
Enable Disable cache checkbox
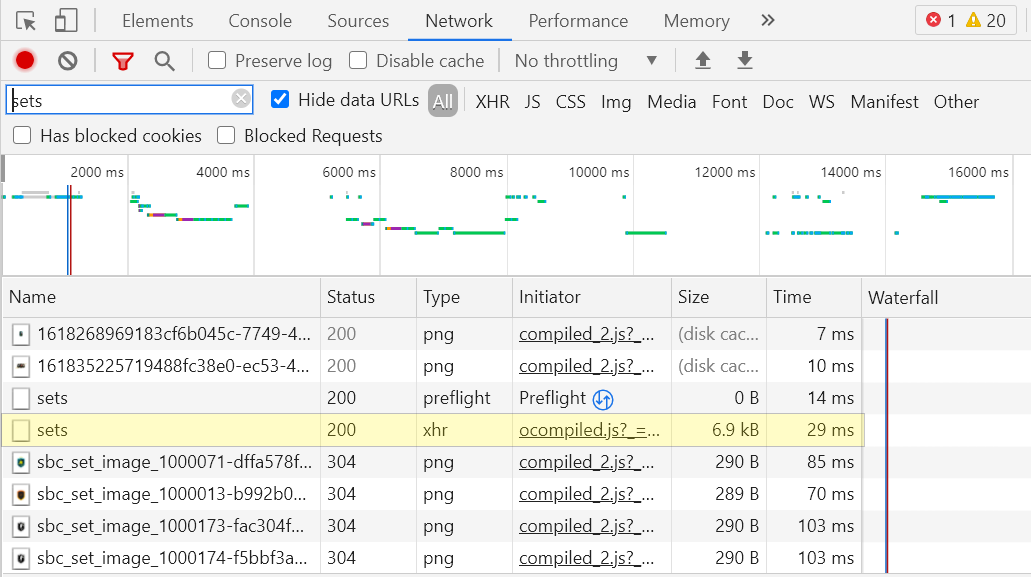(x=358, y=60)
